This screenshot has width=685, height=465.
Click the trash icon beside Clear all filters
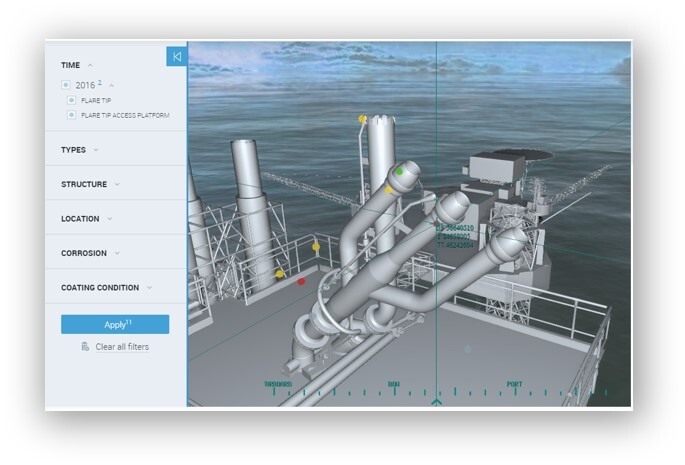85,347
